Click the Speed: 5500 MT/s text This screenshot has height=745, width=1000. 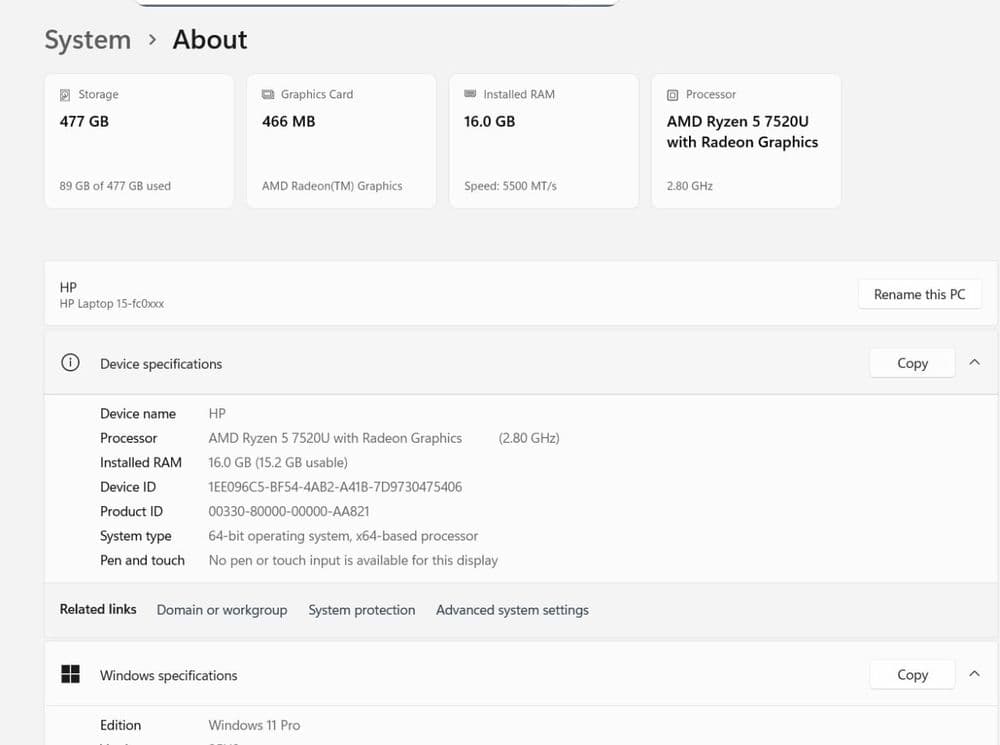click(510, 186)
